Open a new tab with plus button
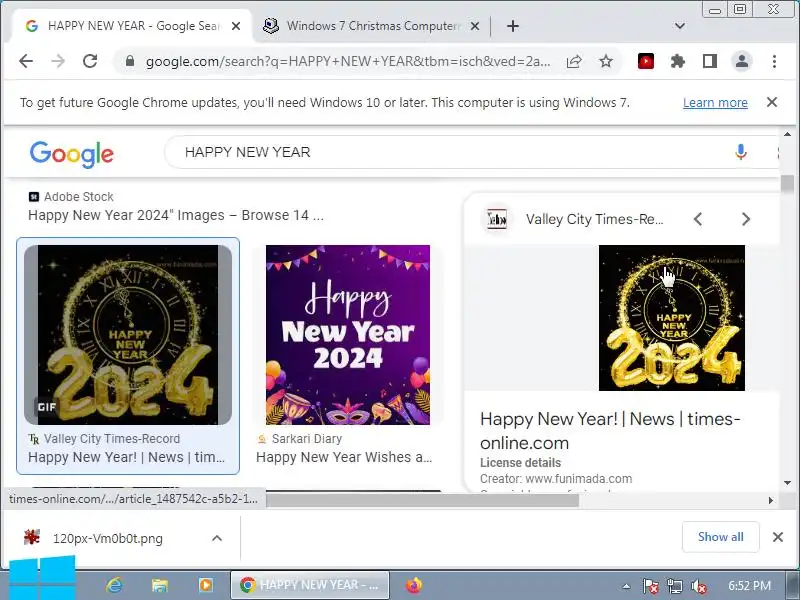 click(x=513, y=26)
